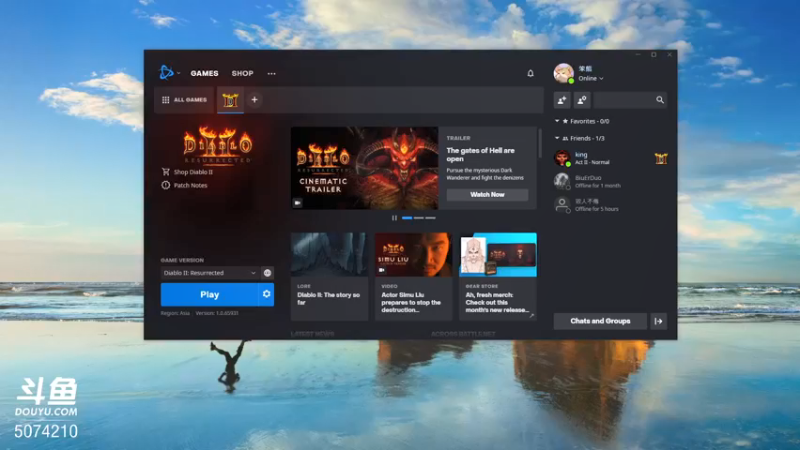Expand the Online status dropdown

click(591, 79)
